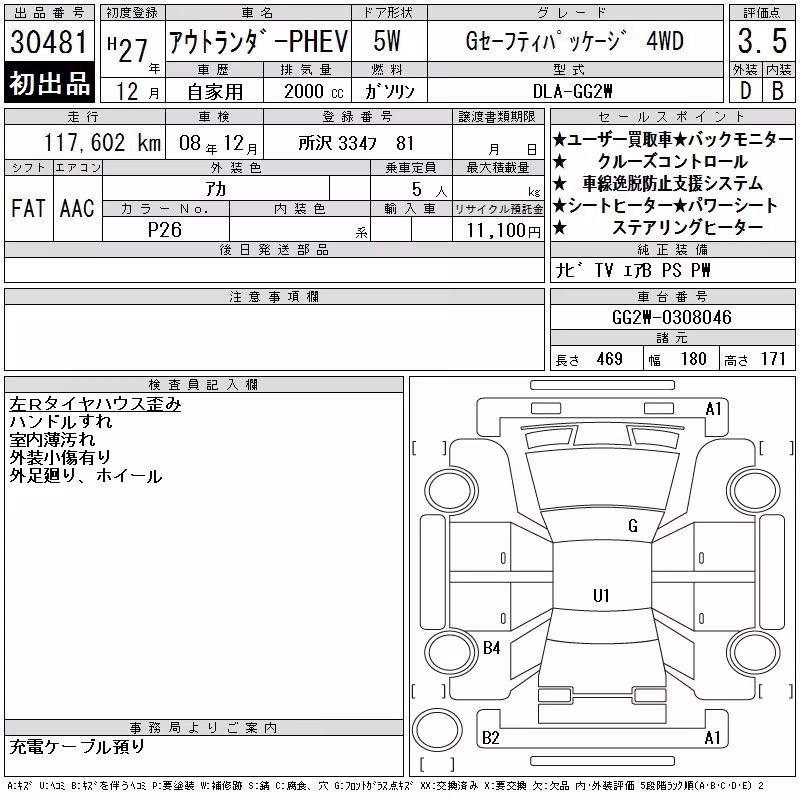Select mileage 117,602 km

[x=102, y=142]
